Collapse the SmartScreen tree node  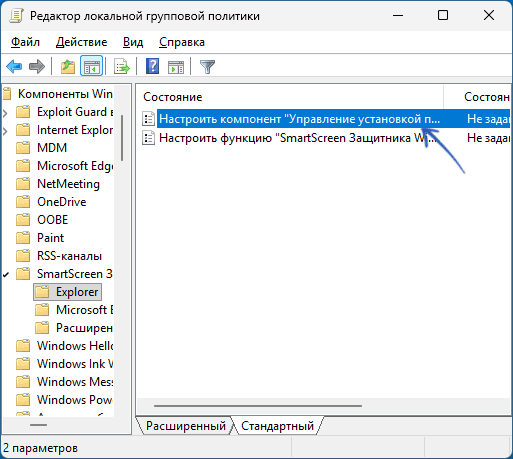6,275
